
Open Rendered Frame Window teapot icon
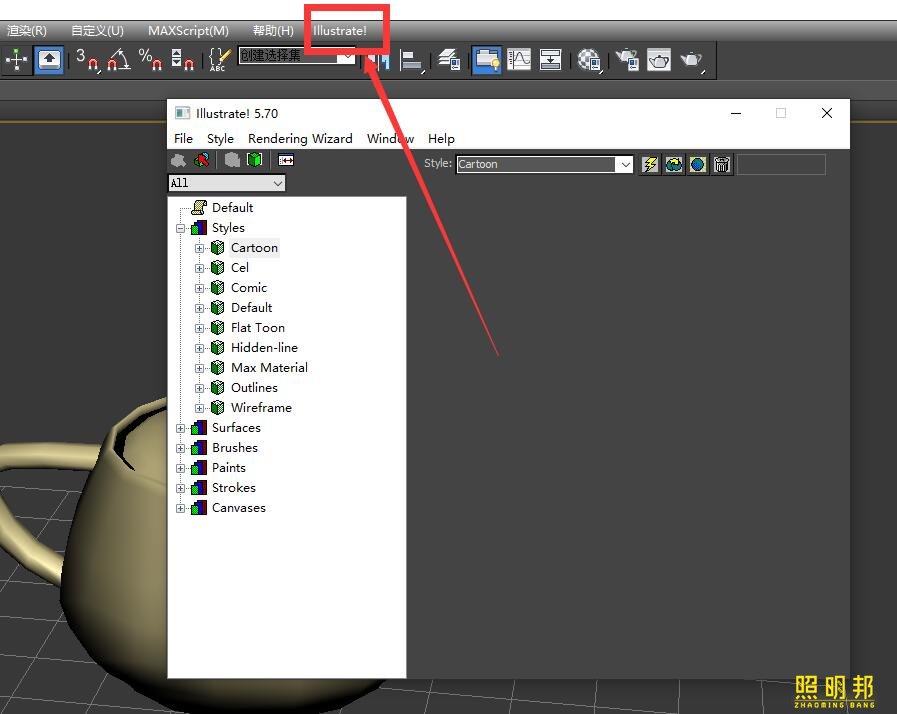coord(659,60)
